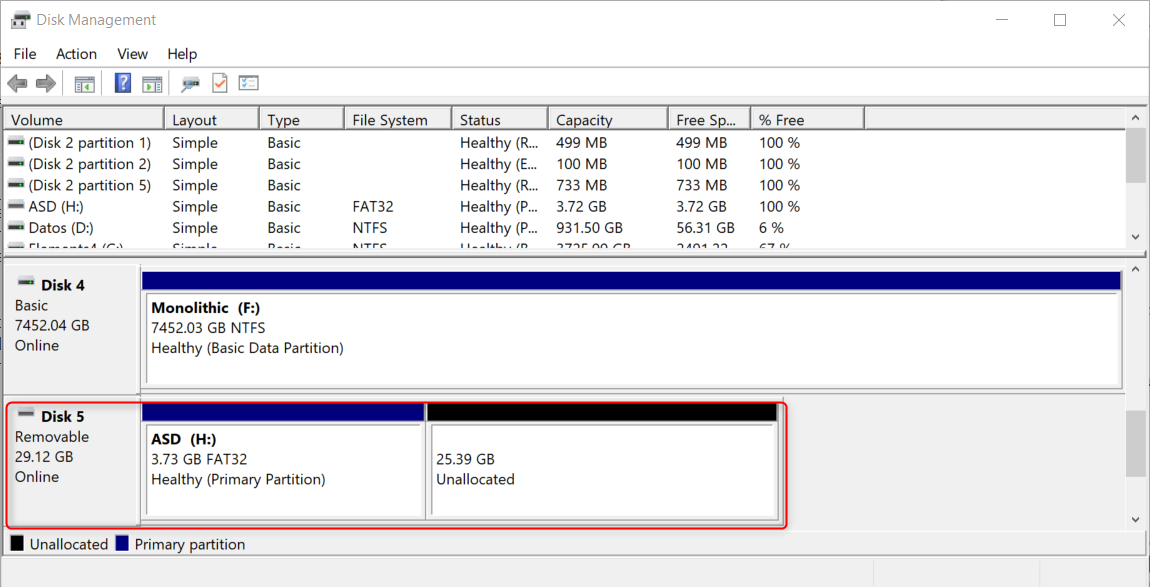
Task: Click the Free Space column header
Action: [x=706, y=118]
